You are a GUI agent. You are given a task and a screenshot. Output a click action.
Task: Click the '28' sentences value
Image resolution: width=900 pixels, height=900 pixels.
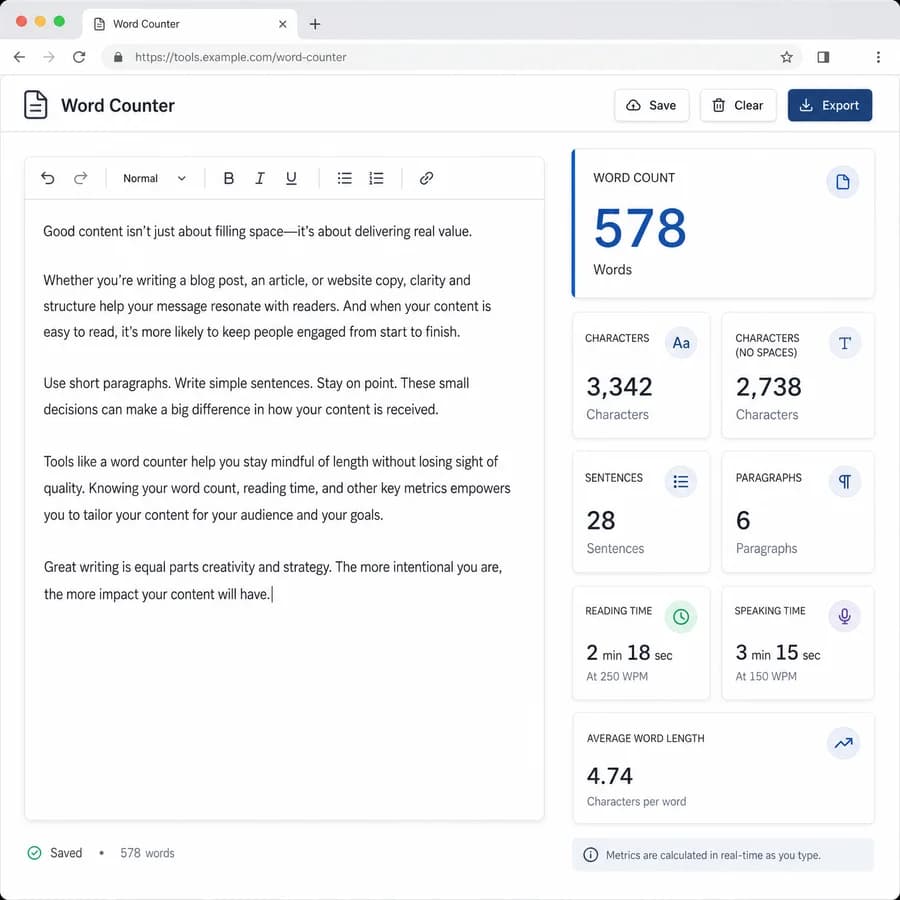tap(601, 521)
